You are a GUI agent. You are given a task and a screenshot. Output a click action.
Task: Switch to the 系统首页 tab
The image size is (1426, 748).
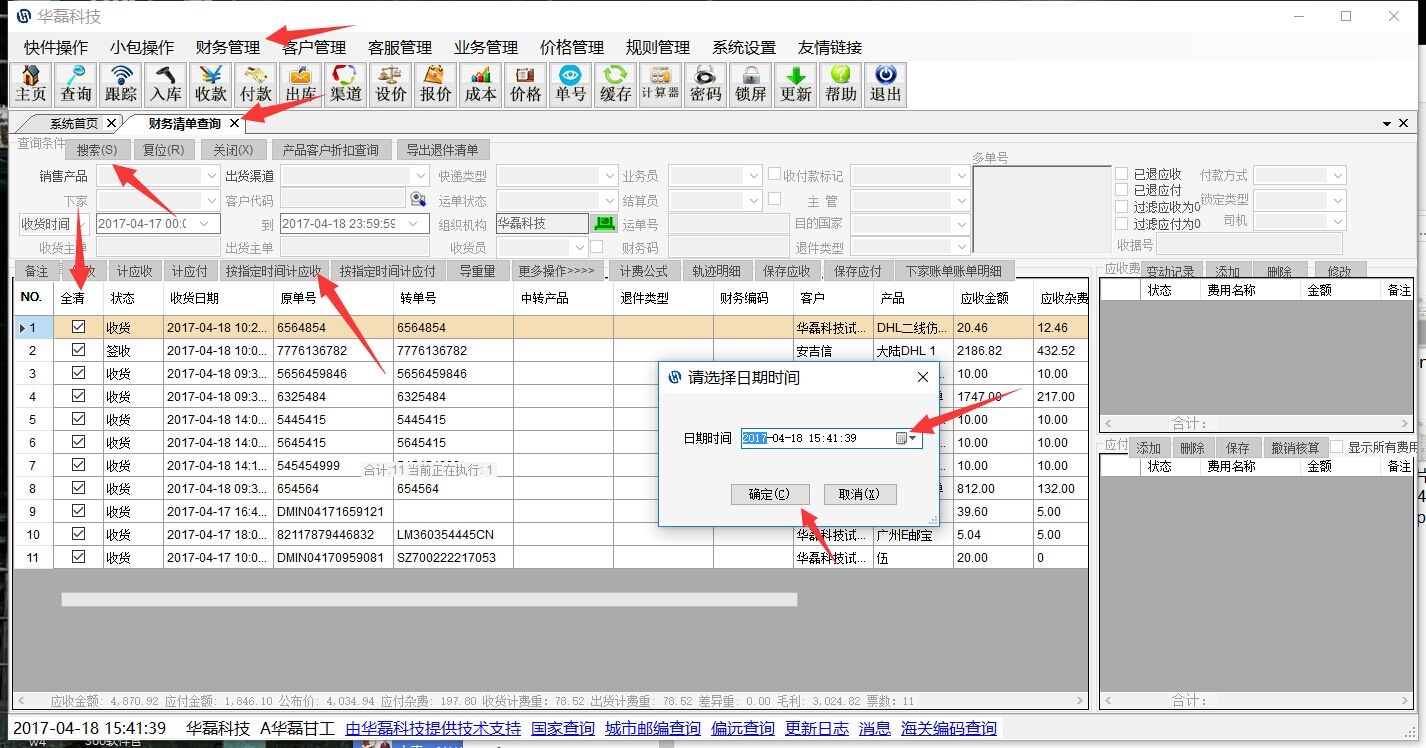[x=74, y=123]
